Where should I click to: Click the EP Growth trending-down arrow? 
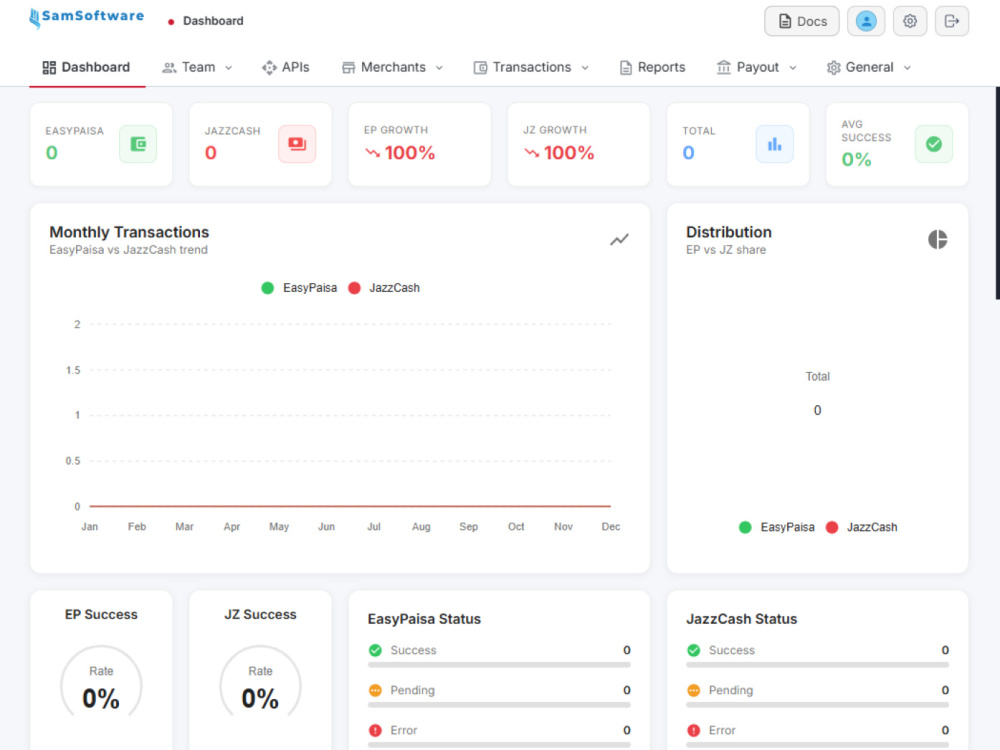point(372,153)
